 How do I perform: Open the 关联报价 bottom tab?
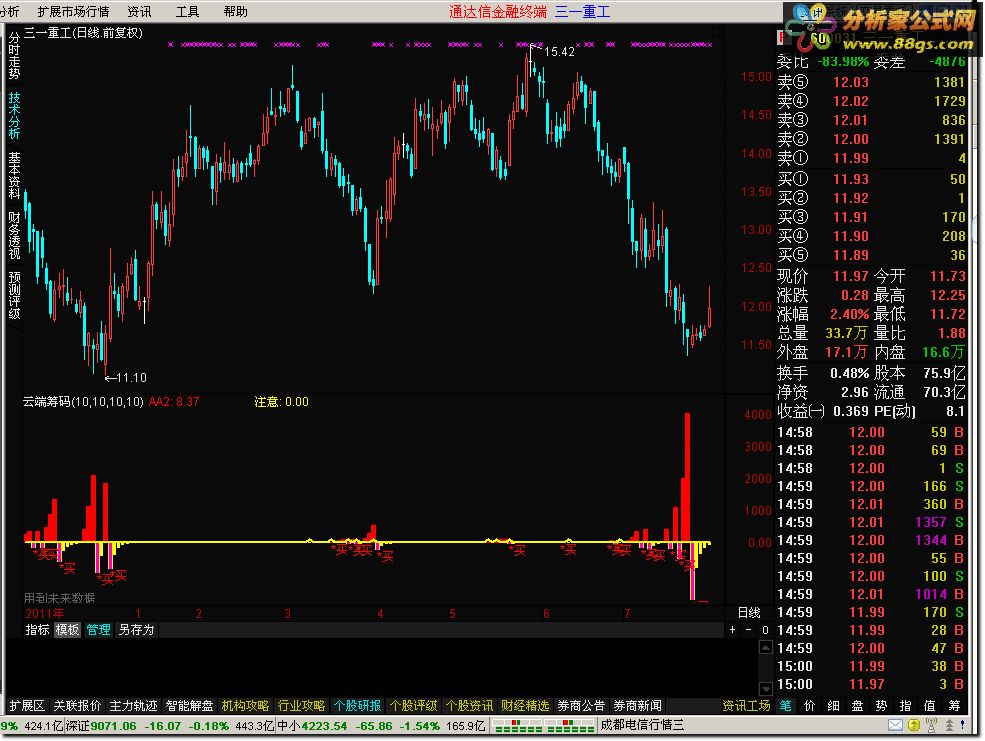[77, 706]
